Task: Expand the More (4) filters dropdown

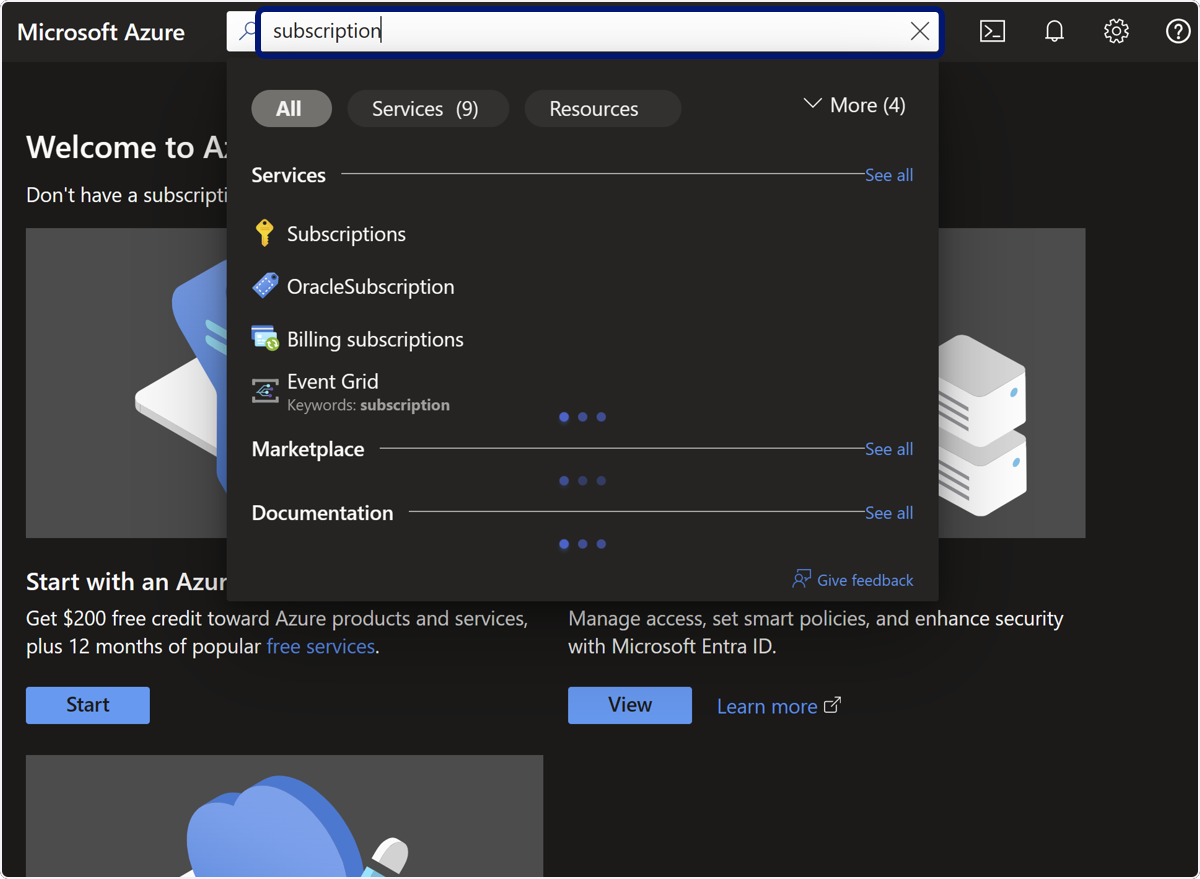Action: tap(855, 105)
